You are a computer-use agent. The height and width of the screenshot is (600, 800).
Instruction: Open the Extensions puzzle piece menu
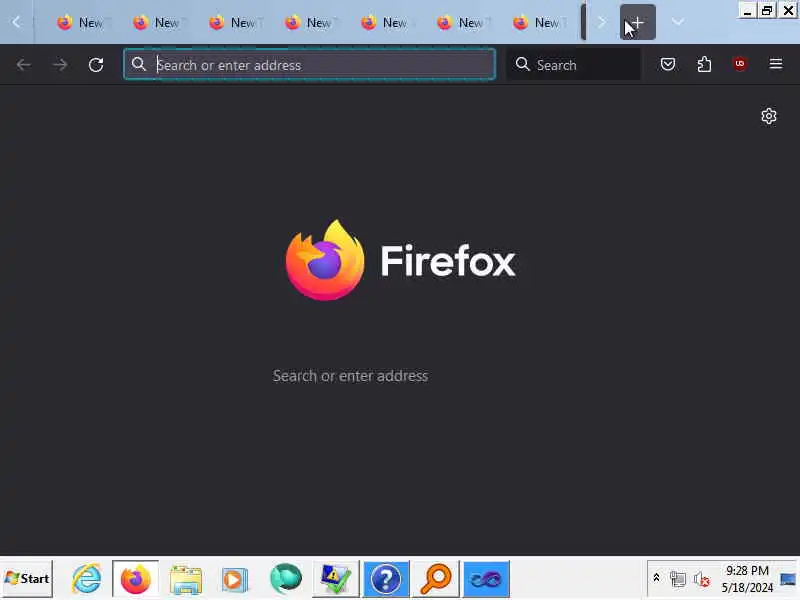704,64
